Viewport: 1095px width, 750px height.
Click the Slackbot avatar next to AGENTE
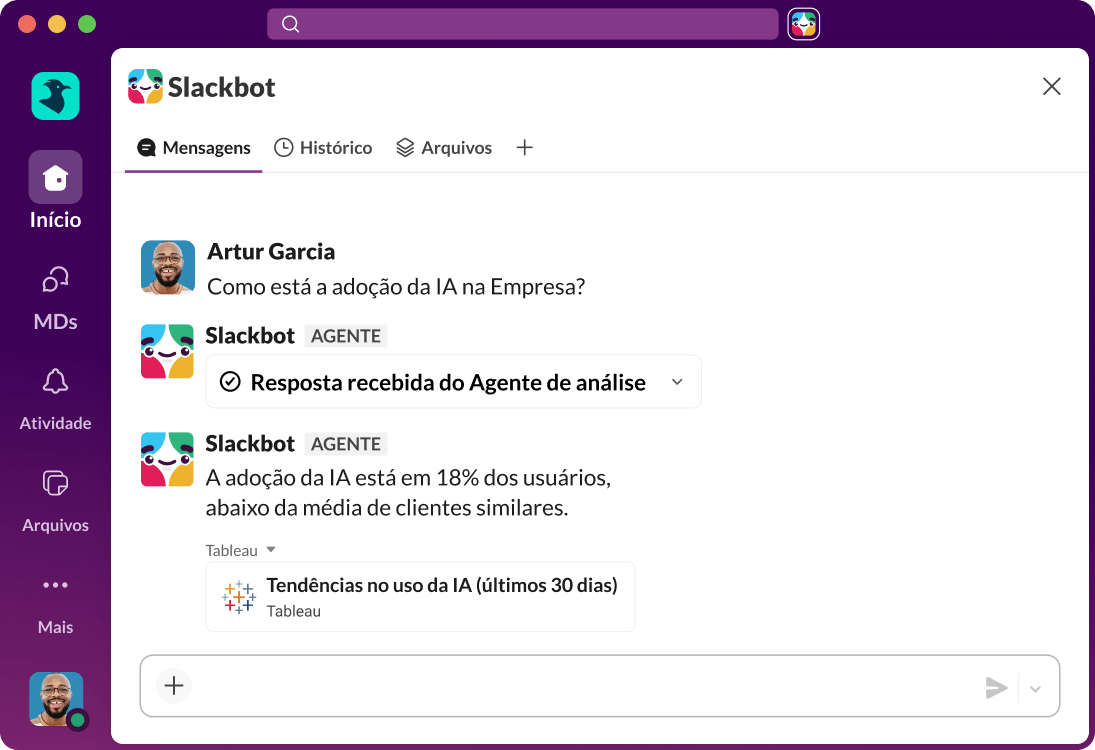167,351
